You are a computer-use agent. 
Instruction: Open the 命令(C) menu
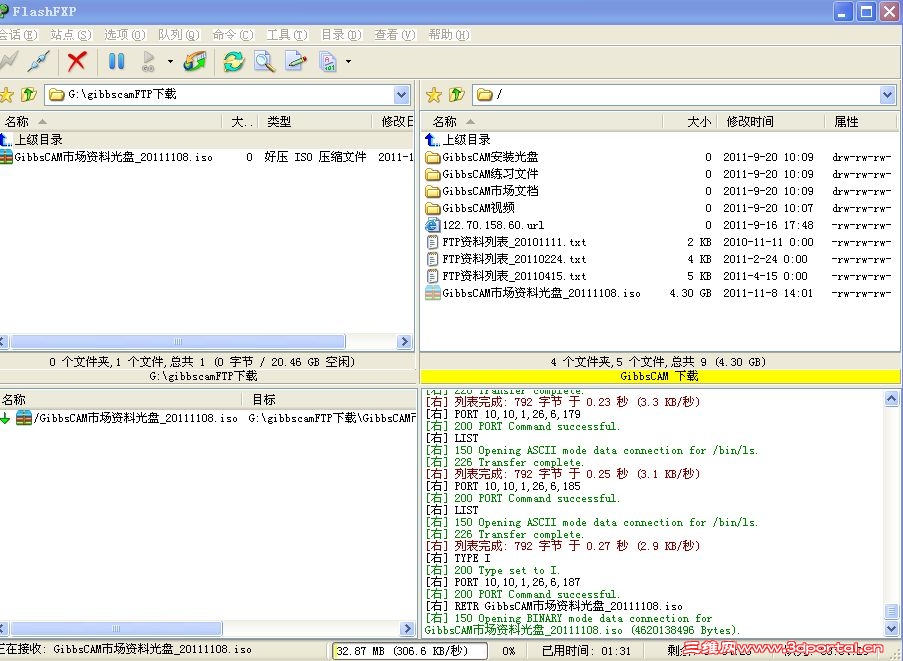[233, 35]
